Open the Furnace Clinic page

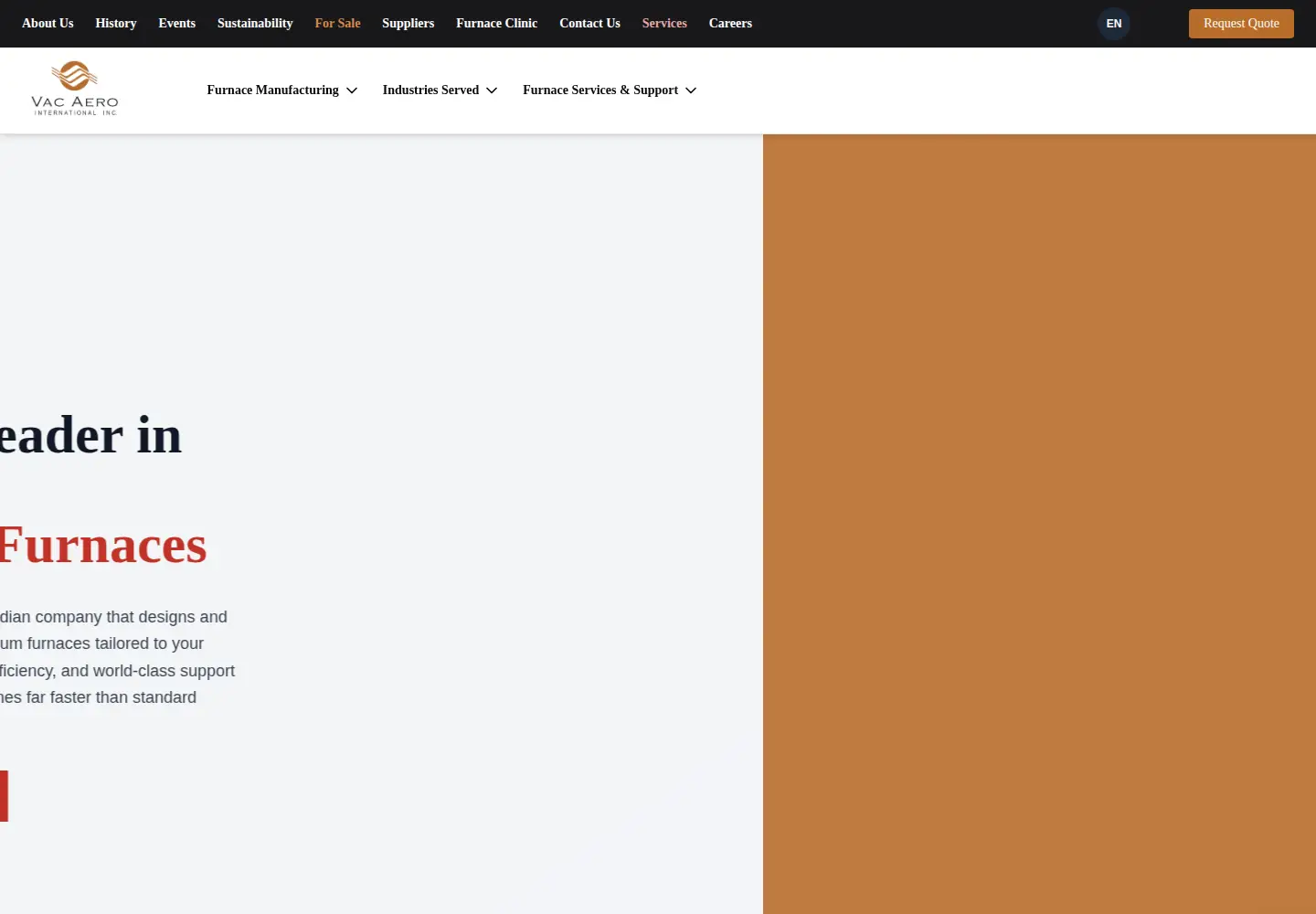497,24
